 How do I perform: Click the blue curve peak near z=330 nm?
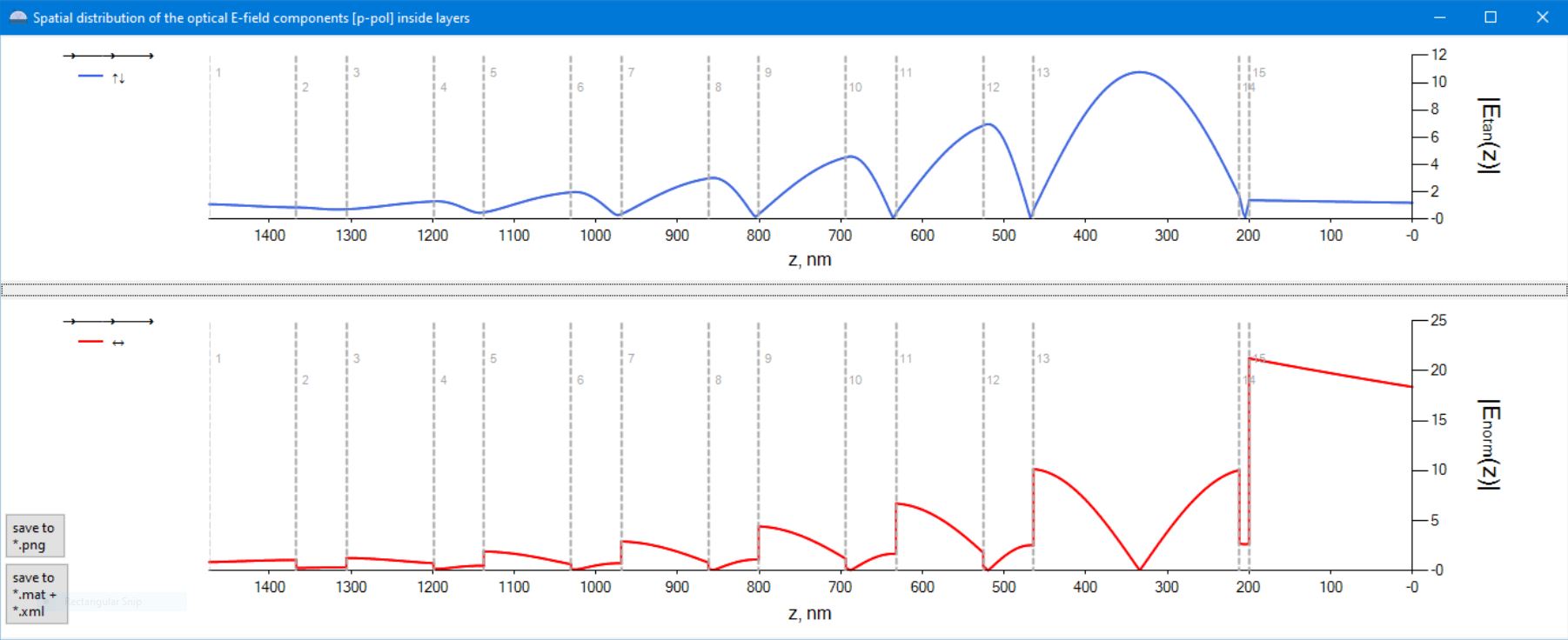click(x=1139, y=72)
